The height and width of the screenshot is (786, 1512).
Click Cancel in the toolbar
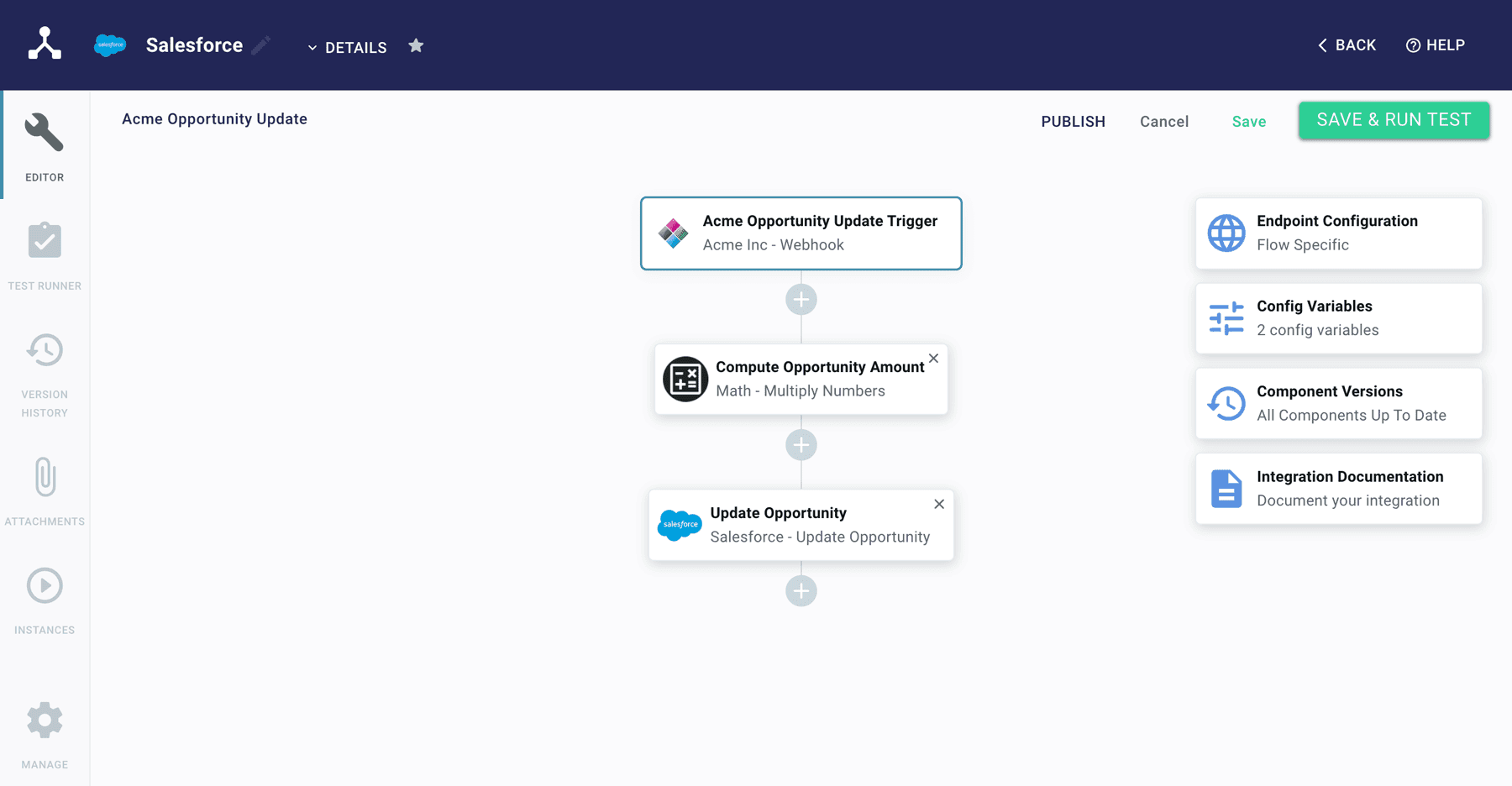coord(1164,122)
